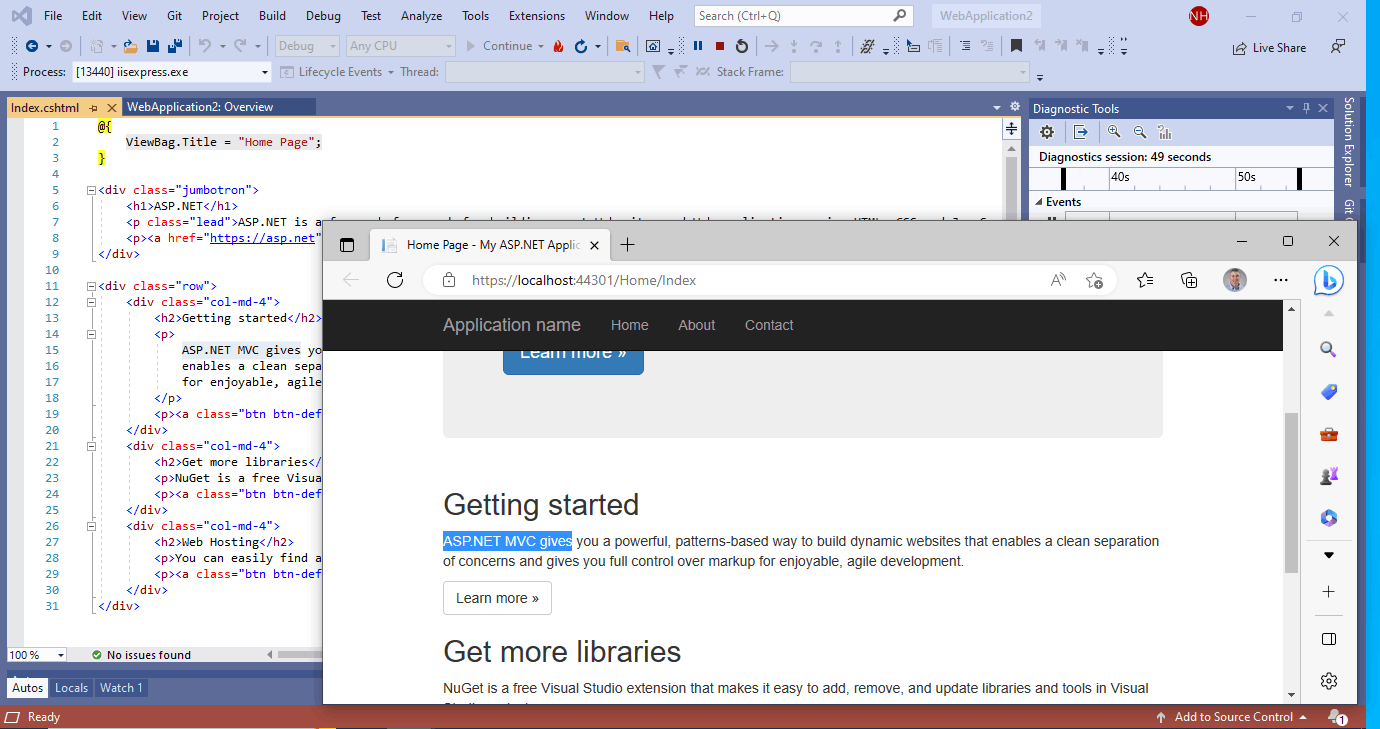
Task: Pause debugging with the Break All icon
Action: pyautogui.click(x=698, y=46)
